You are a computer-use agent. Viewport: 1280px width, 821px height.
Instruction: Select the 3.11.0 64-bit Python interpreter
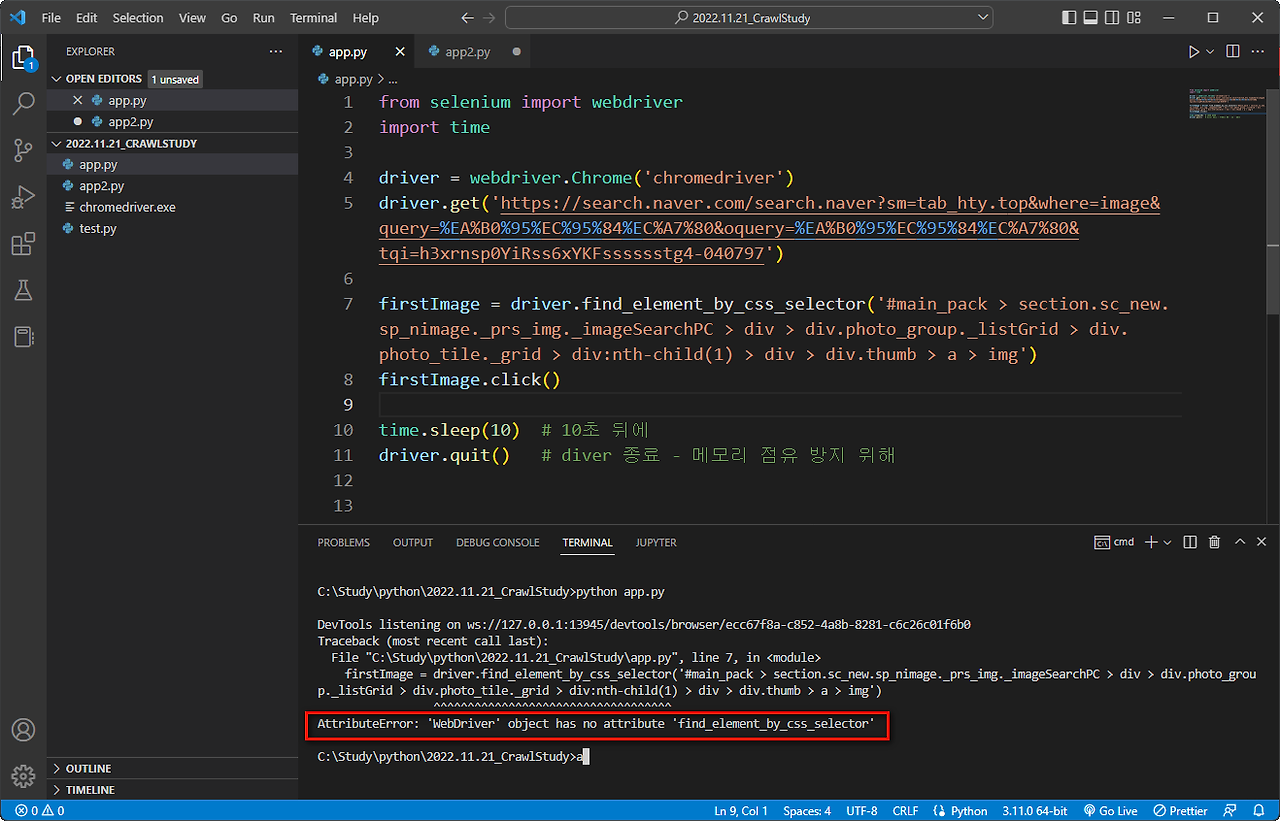click(x=1034, y=810)
